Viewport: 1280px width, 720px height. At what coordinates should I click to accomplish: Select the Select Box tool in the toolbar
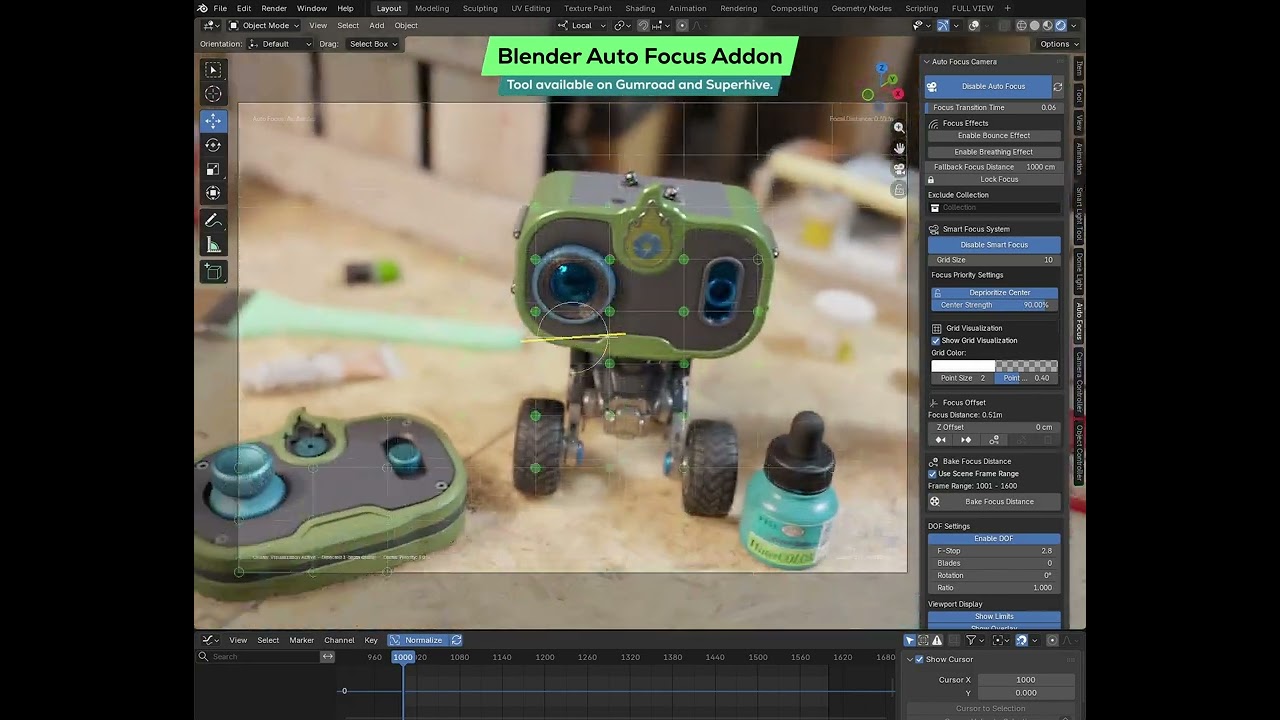coord(213,70)
